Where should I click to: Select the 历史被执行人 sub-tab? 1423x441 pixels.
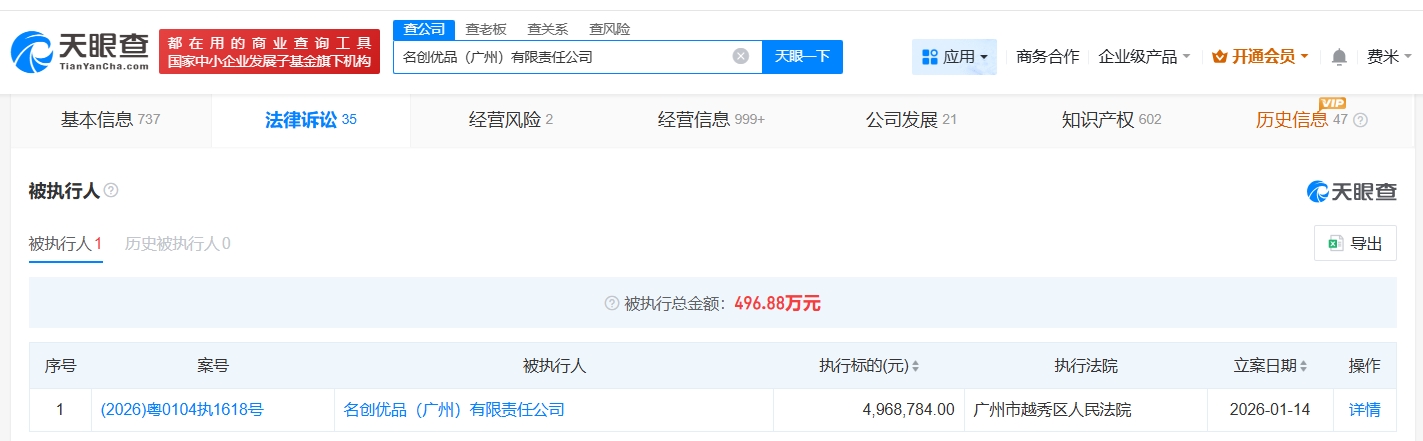[177, 243]
